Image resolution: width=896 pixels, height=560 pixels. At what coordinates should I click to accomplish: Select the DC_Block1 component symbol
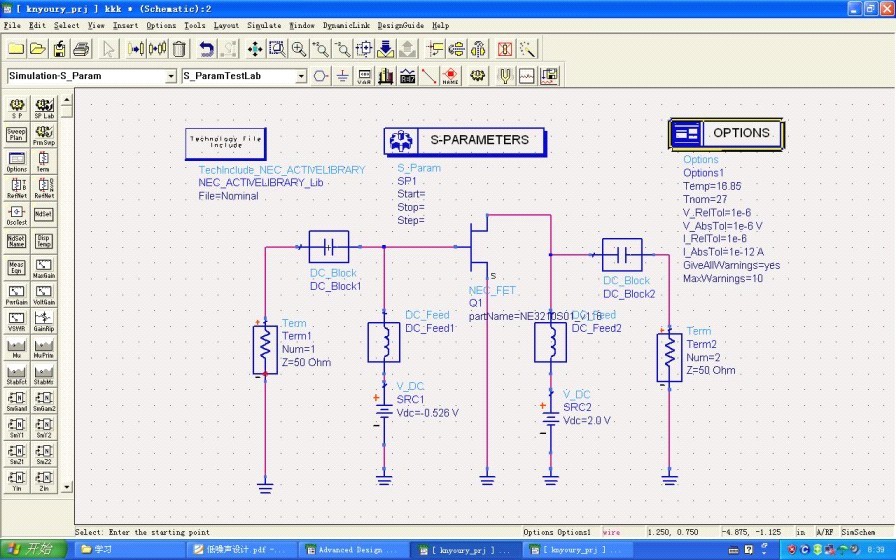329,247
